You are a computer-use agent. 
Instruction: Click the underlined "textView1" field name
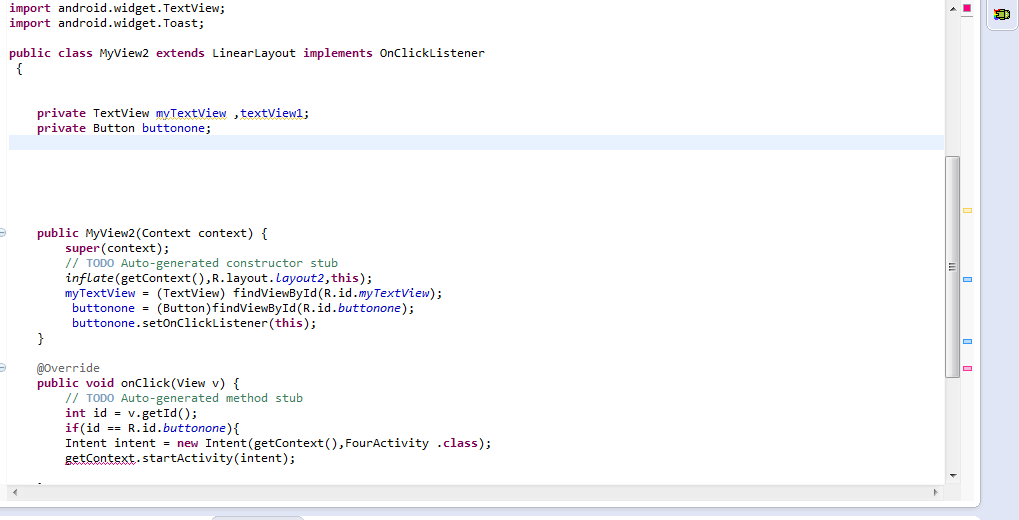pos(272,113)
